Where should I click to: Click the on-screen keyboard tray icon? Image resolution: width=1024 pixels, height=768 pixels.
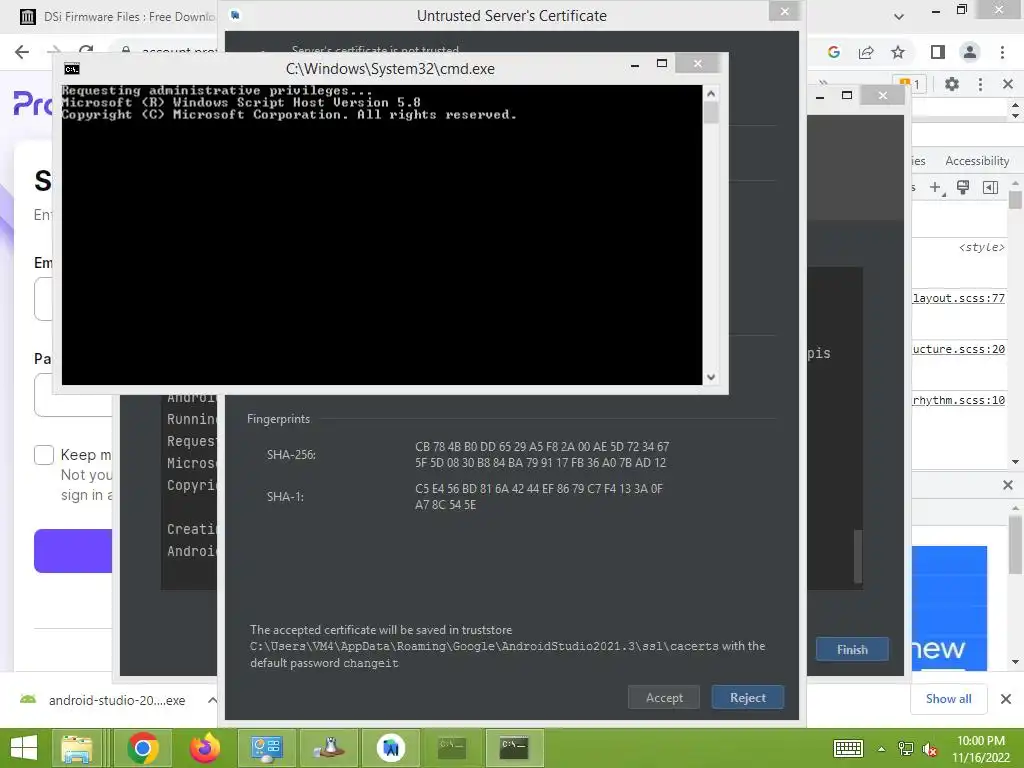coord(848,748)
